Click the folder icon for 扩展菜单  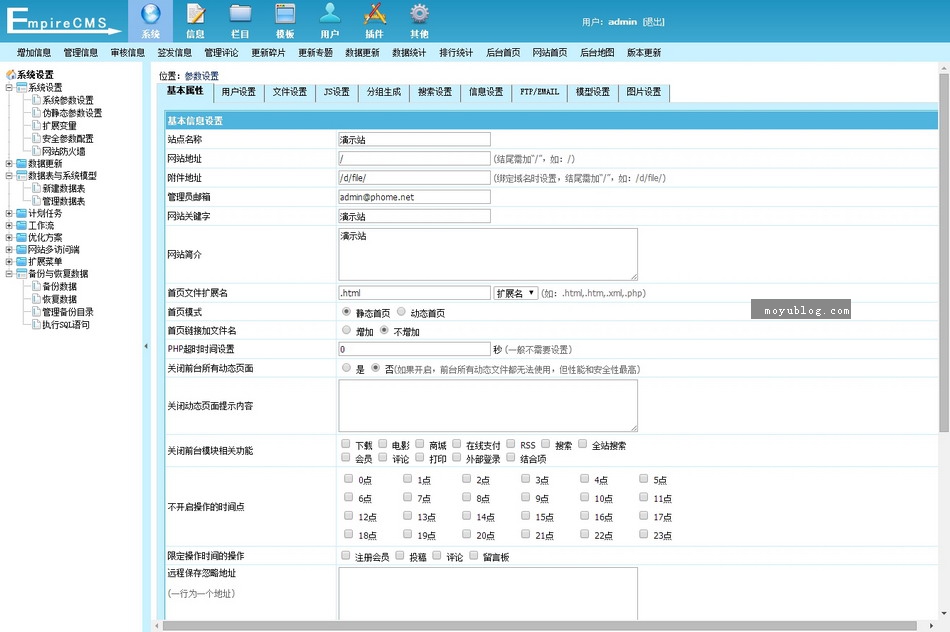(22, 262)
